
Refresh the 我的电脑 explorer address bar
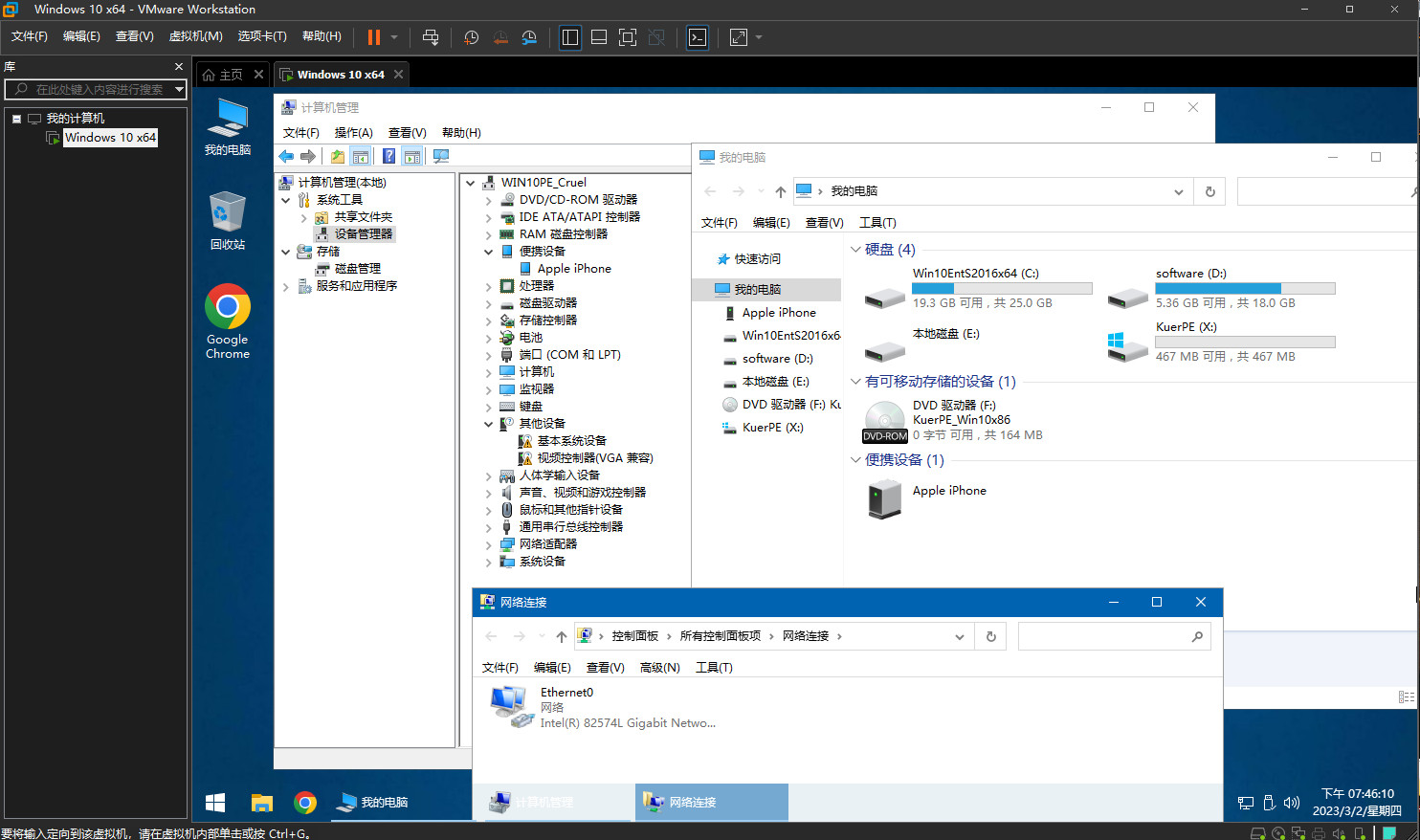pyautogui.click(x=1209, y=191)
